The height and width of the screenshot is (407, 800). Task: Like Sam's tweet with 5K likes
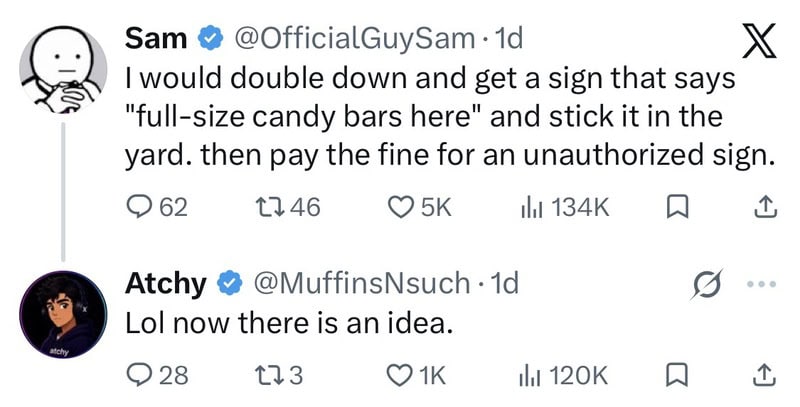coord(419,207)
